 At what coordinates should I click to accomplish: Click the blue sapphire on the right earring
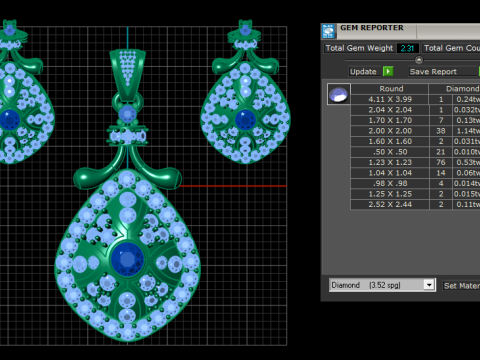click(245, 119)
